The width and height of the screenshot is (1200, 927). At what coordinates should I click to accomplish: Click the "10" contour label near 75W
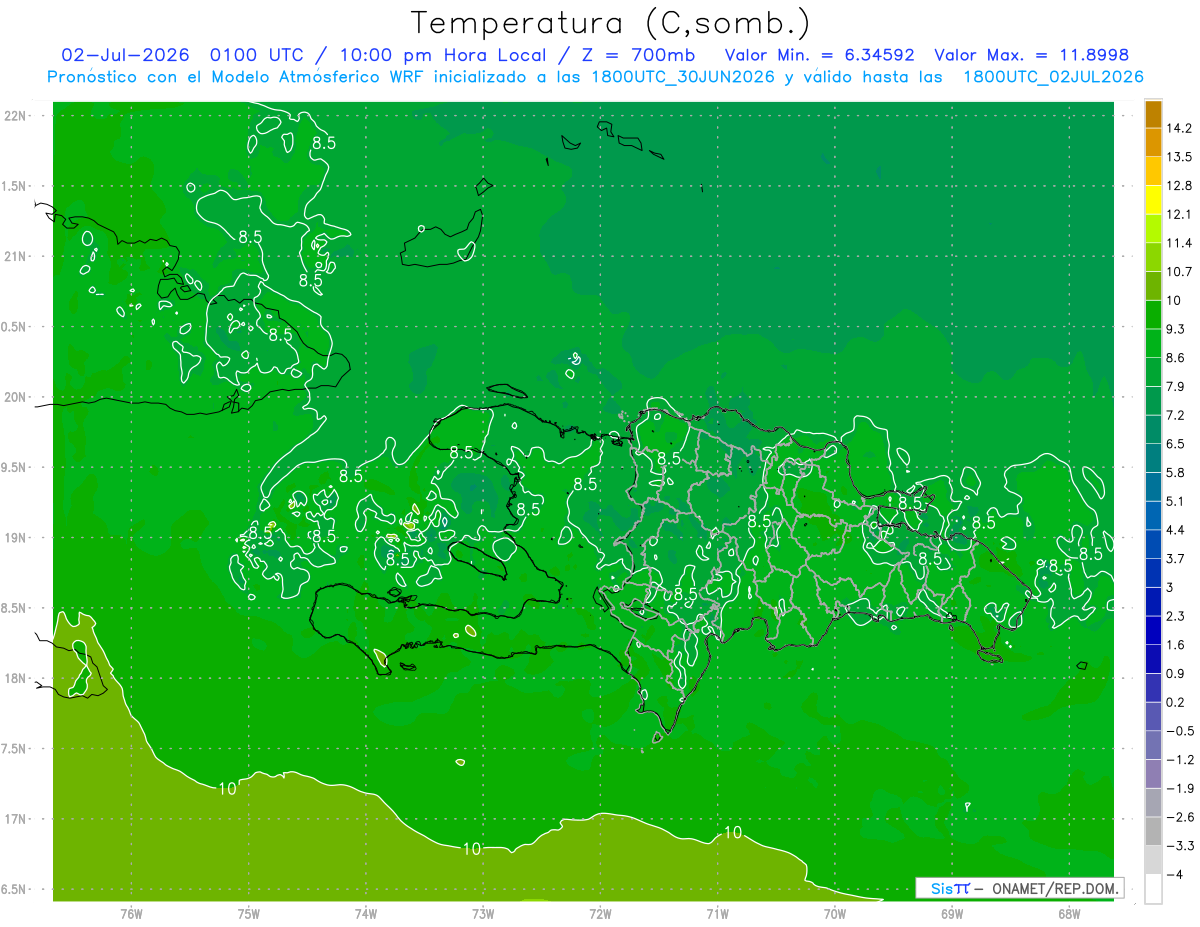tap(227, 789)
